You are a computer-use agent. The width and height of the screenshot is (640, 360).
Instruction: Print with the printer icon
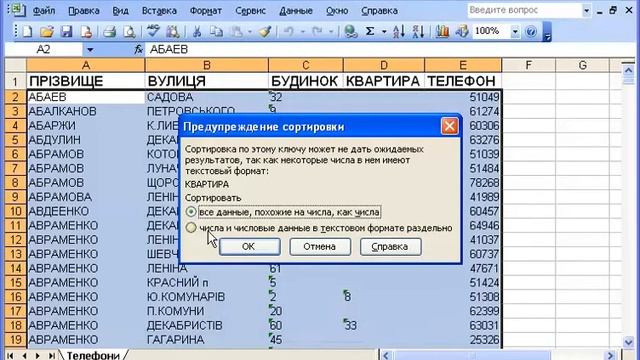(109, 31)
